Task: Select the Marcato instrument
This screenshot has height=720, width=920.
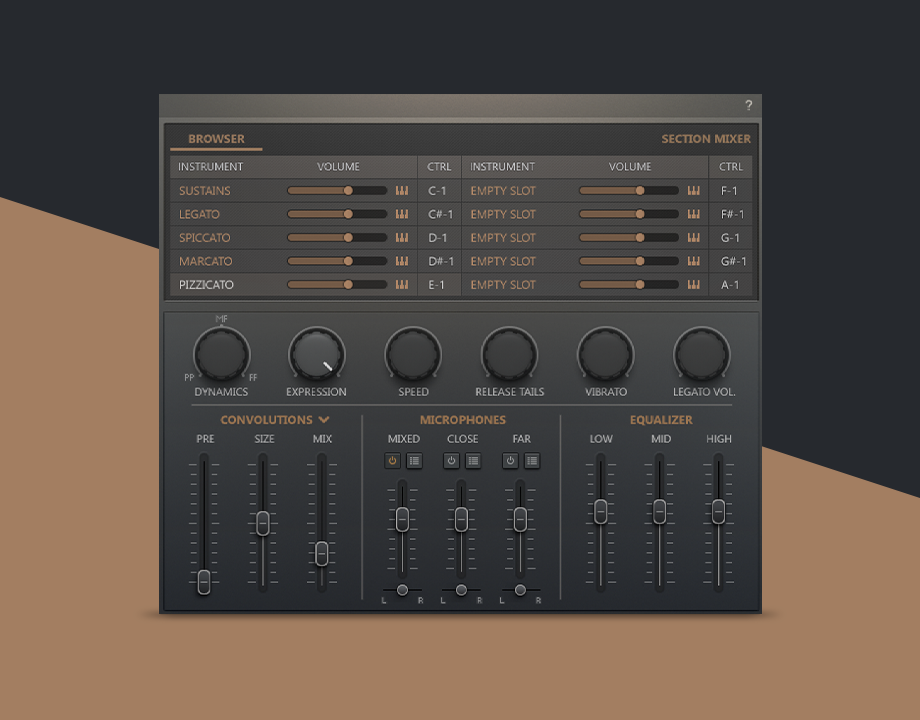Action: click(x=205, y=261)
